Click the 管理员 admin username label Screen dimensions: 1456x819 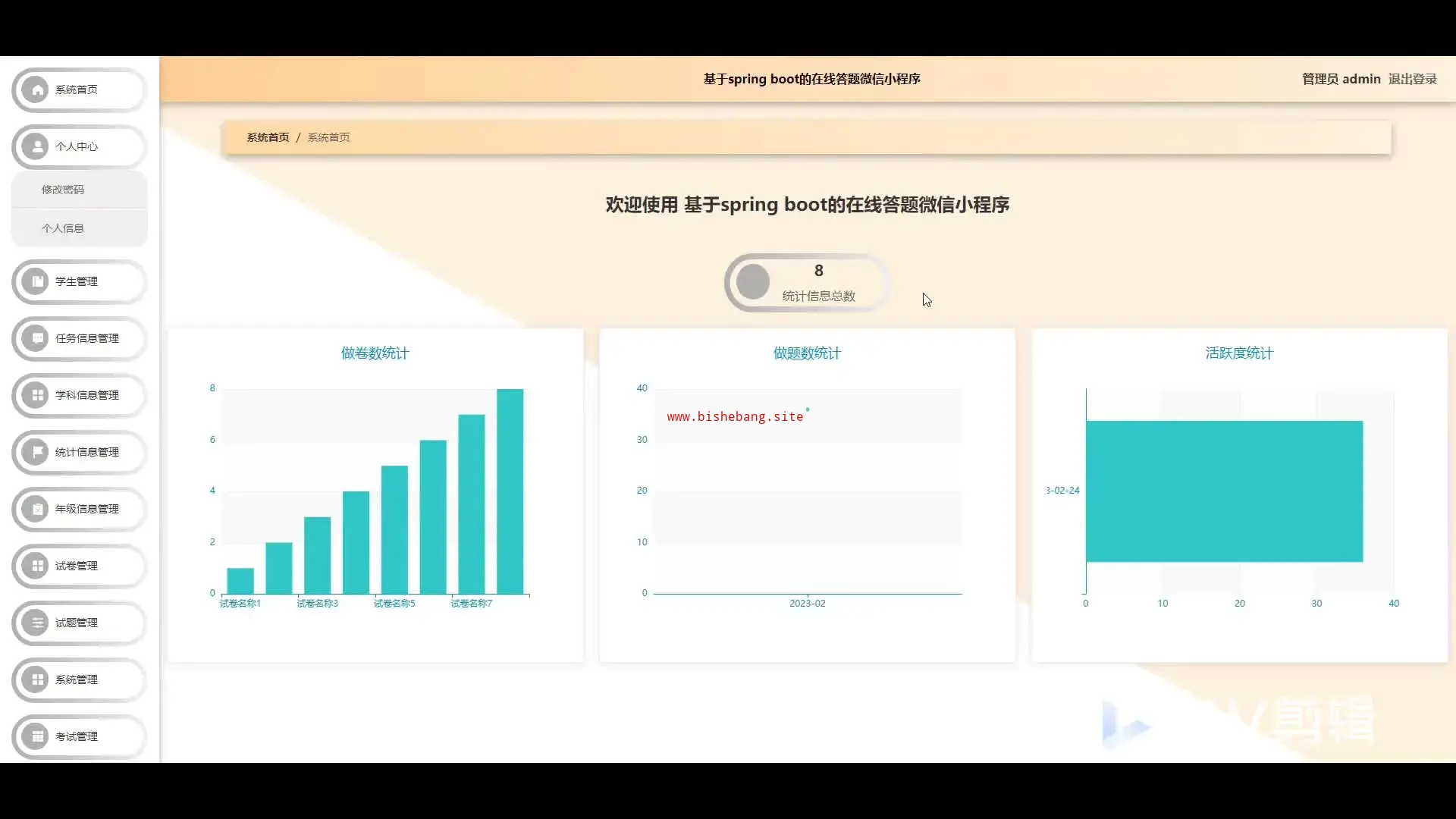(x=1341, y=79)
